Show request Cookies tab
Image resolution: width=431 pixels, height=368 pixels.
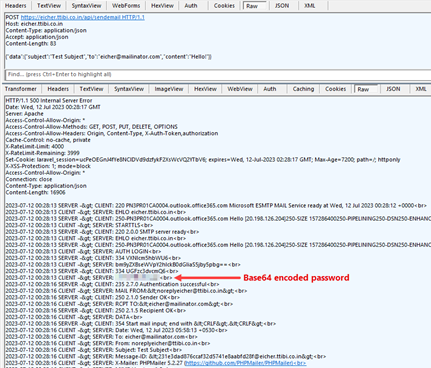224,6
